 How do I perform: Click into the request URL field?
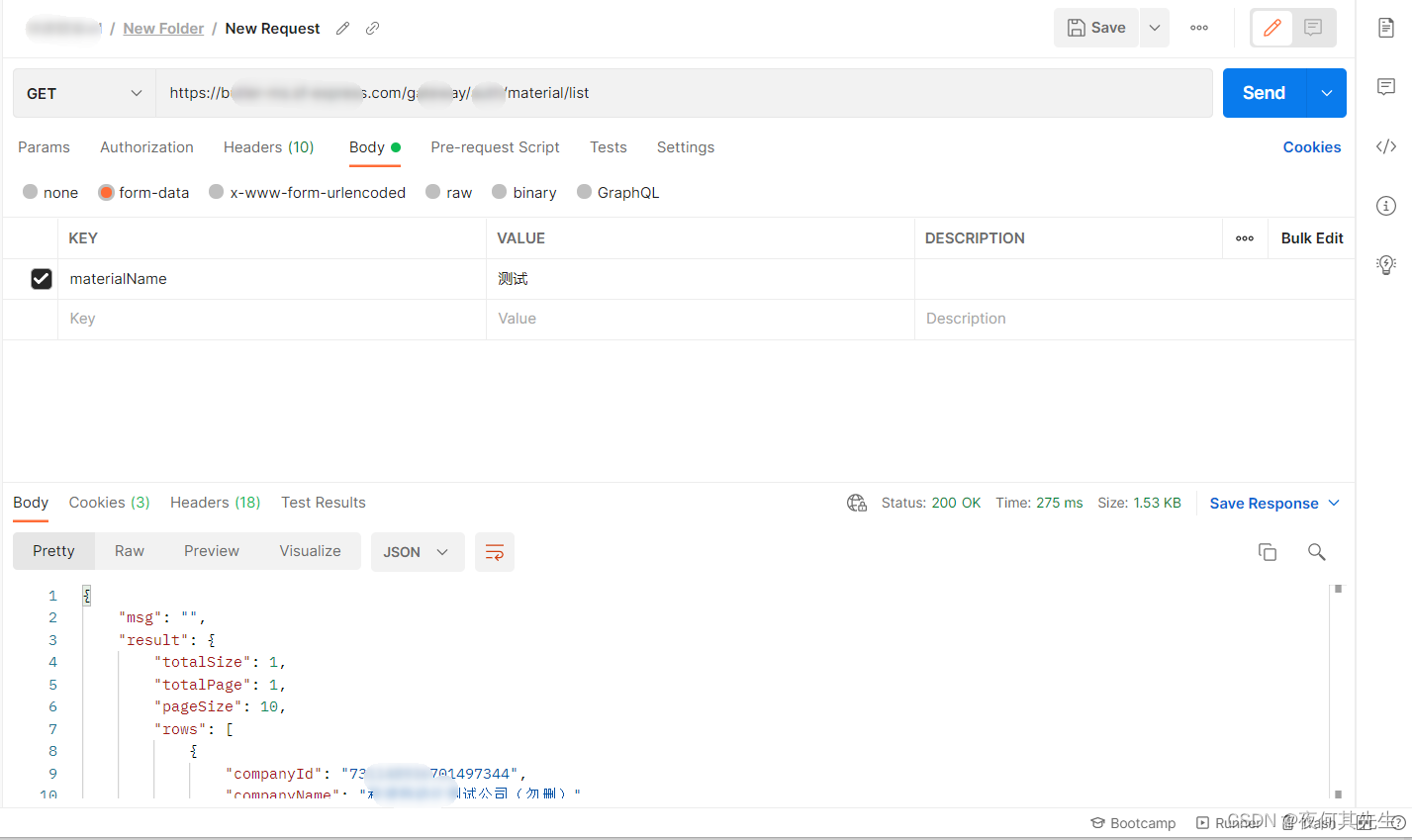(x=594, y=92)
